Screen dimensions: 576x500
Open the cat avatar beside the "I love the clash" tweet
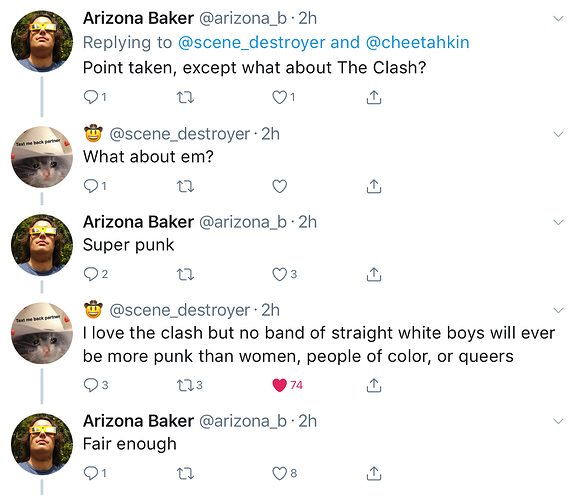pos(42,333)
